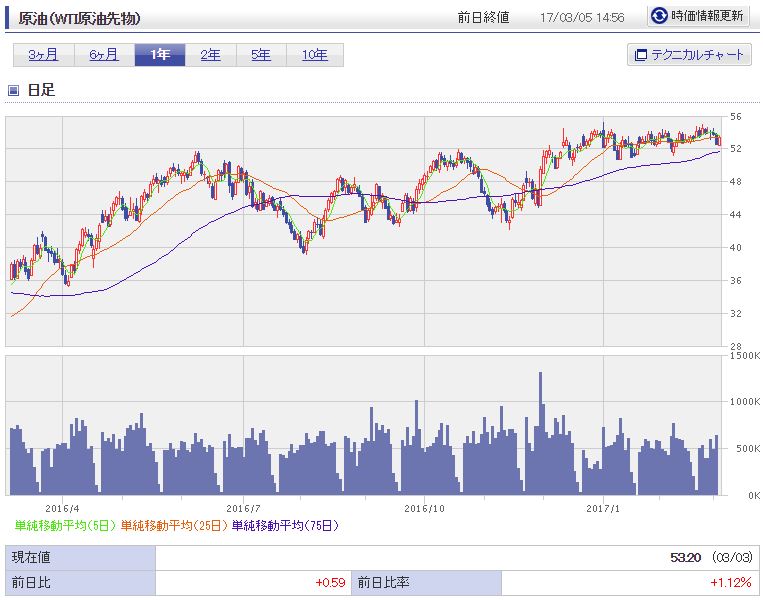The width and height of the screenshot is (763, 600).
Task: Select the active 1年 tab
Action: pos(160,55)
